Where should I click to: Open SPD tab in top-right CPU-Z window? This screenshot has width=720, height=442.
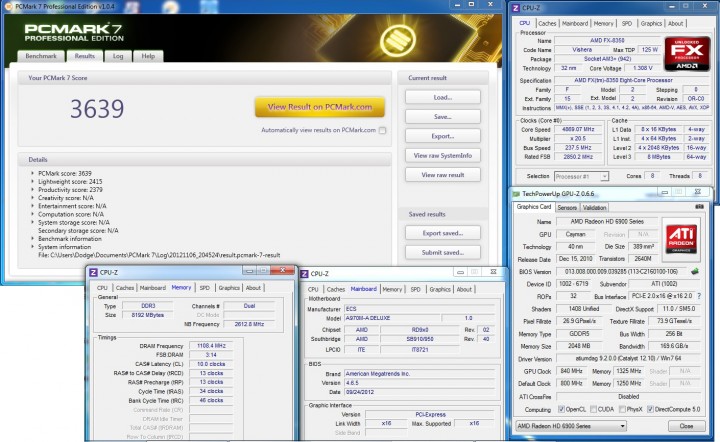pos(626,23)
